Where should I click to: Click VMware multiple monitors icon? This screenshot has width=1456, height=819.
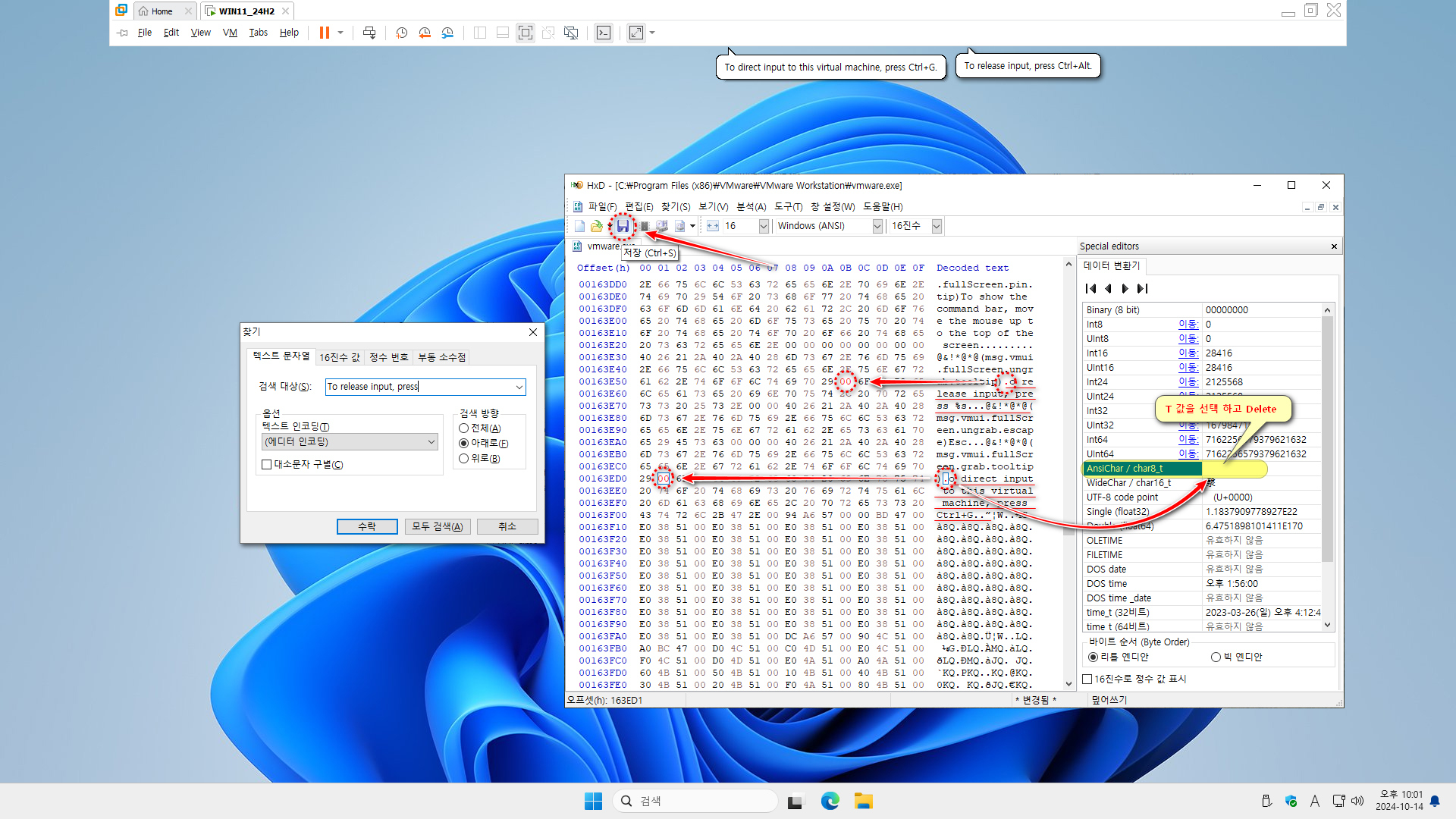point(571,33)
